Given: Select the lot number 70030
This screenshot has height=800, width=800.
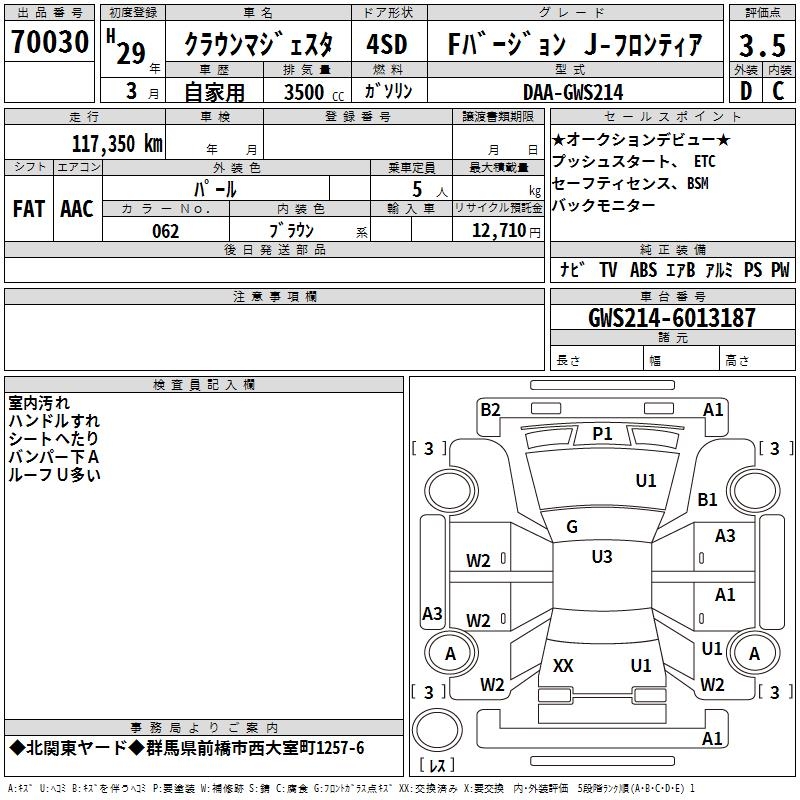Looking at the screenshot, I should coord(49,42).
